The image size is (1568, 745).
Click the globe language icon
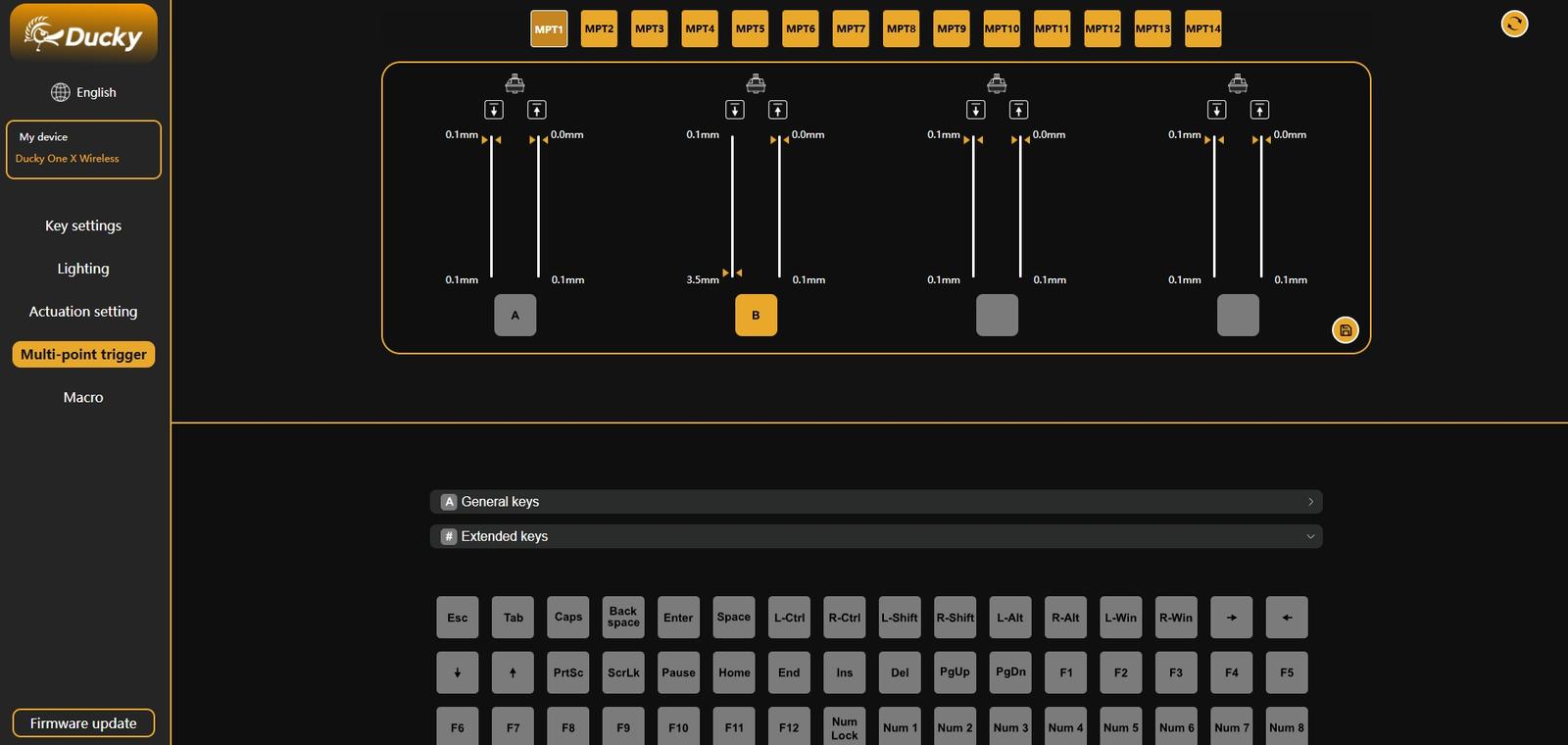tap(61, 92)
